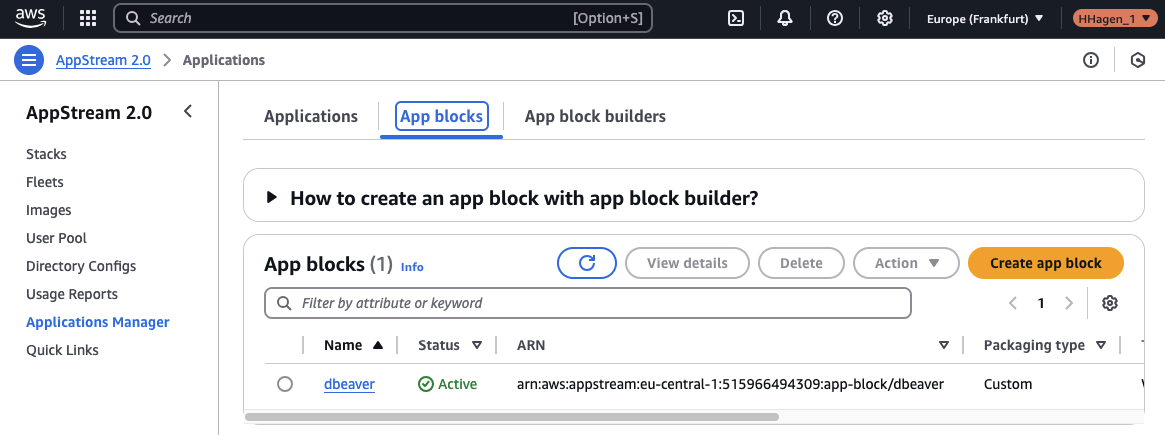
Task: Collapse the AppStream 2.0 sidebar
Action: pyautogui.click(x=188, y=112)
